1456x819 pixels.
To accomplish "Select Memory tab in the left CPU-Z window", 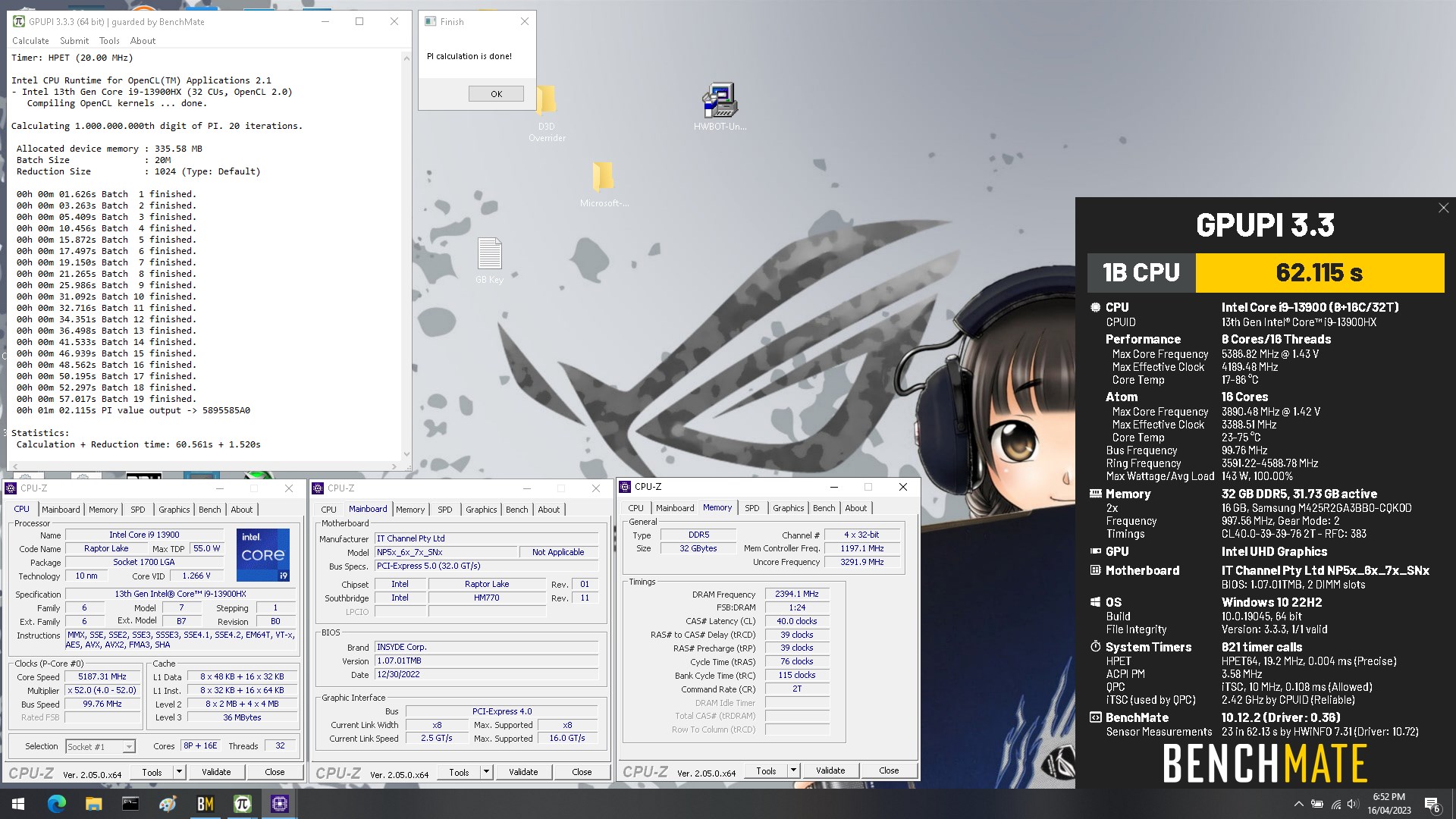I will pos(103,510).
